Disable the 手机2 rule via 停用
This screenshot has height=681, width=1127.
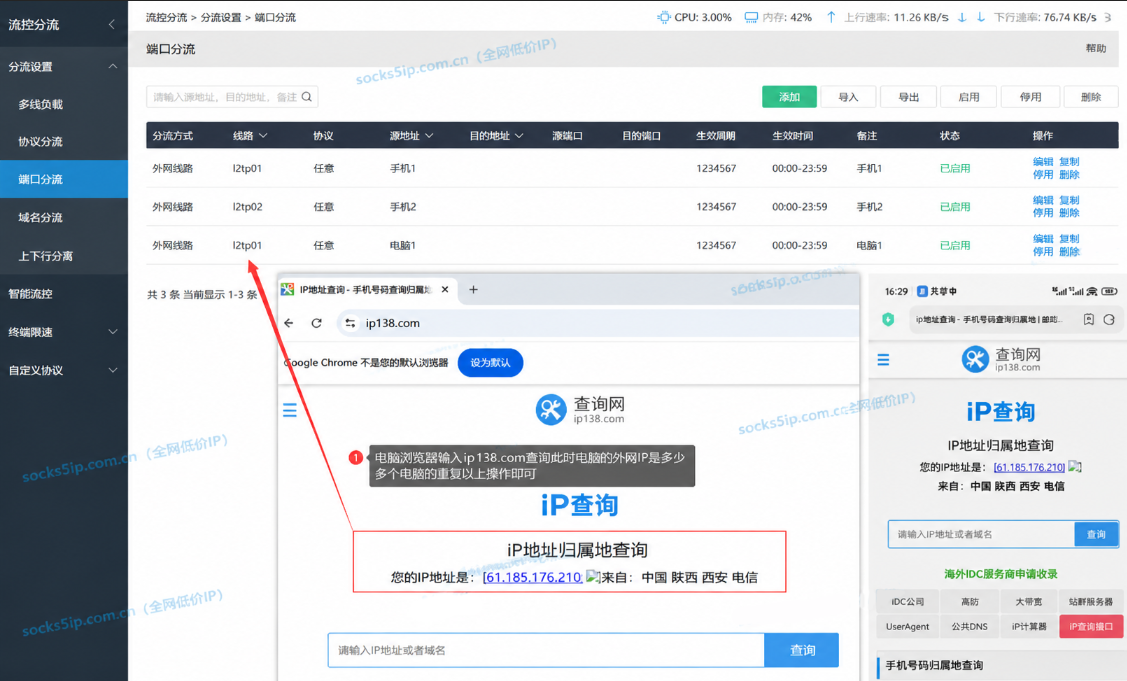click(1043, 213)
